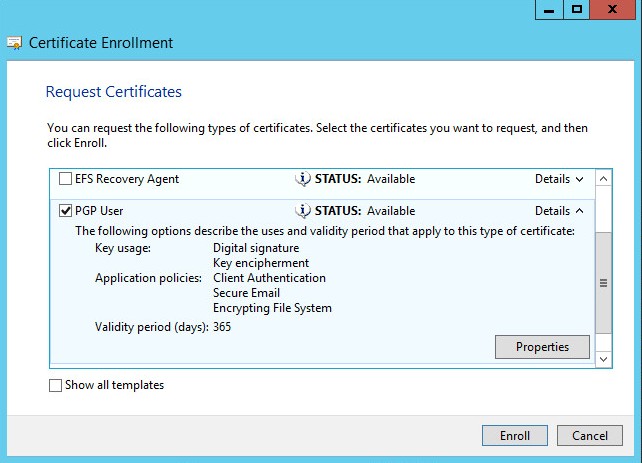The height and width of the screenshot is (463, 642).
Task: Click the Secure Email policy text
Action: (x=246, y=293)
